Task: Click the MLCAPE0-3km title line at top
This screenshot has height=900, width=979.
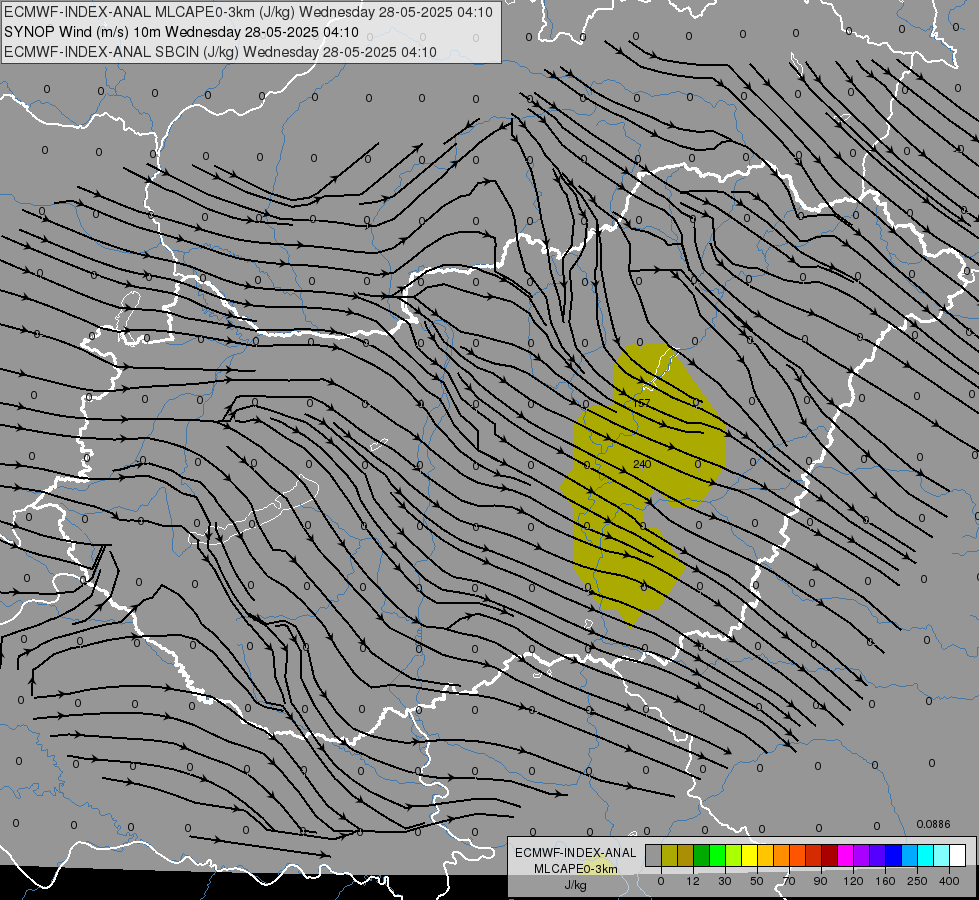Action: click(x=248, y=12)
